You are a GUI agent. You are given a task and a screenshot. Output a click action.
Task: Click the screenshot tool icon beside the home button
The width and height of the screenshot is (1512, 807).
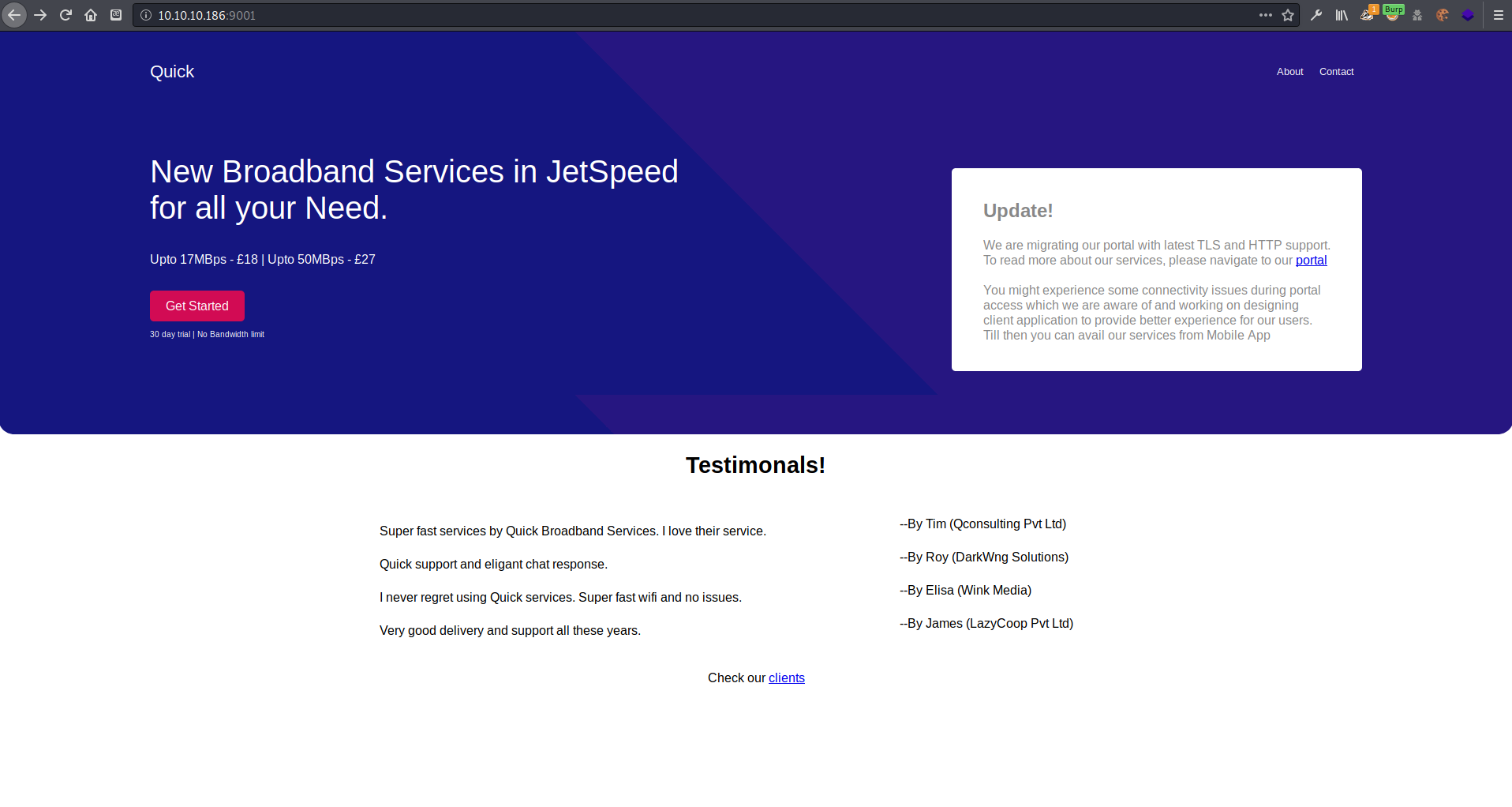tap(116, 15)
